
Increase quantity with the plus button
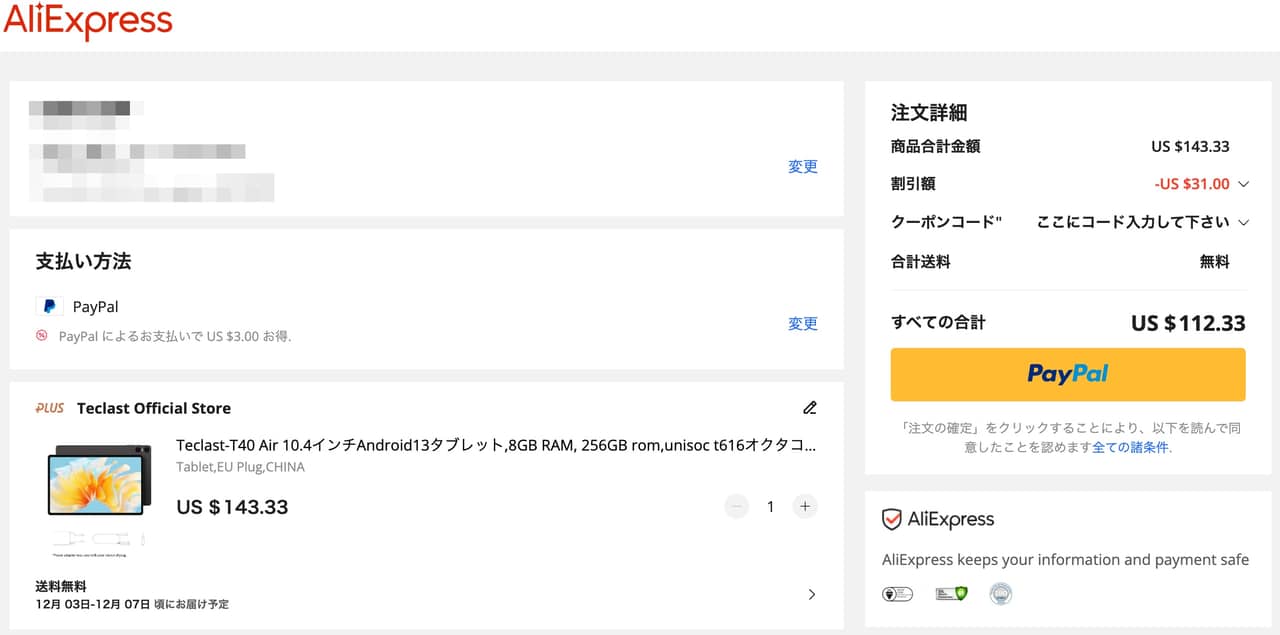[x=805, y=507]
